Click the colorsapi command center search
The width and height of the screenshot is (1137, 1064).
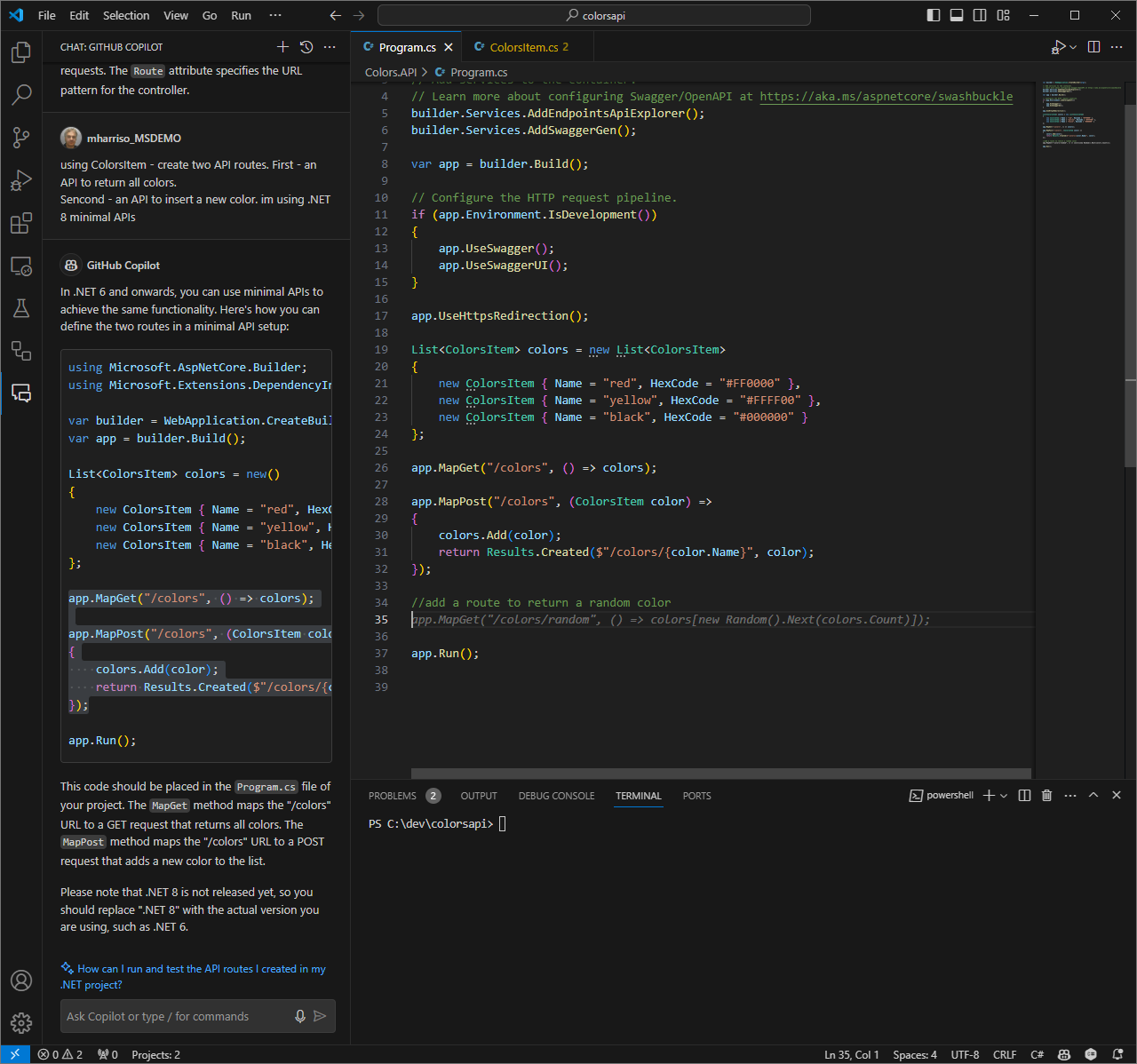[594, 15]
